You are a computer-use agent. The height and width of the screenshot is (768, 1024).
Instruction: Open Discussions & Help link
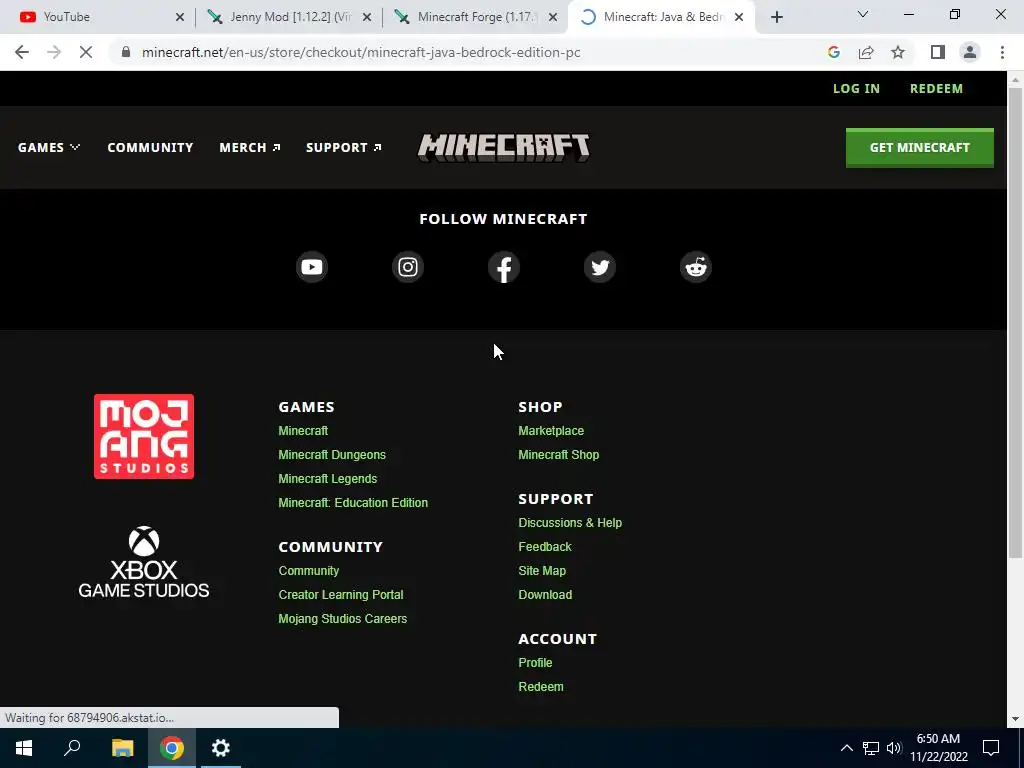570,523
